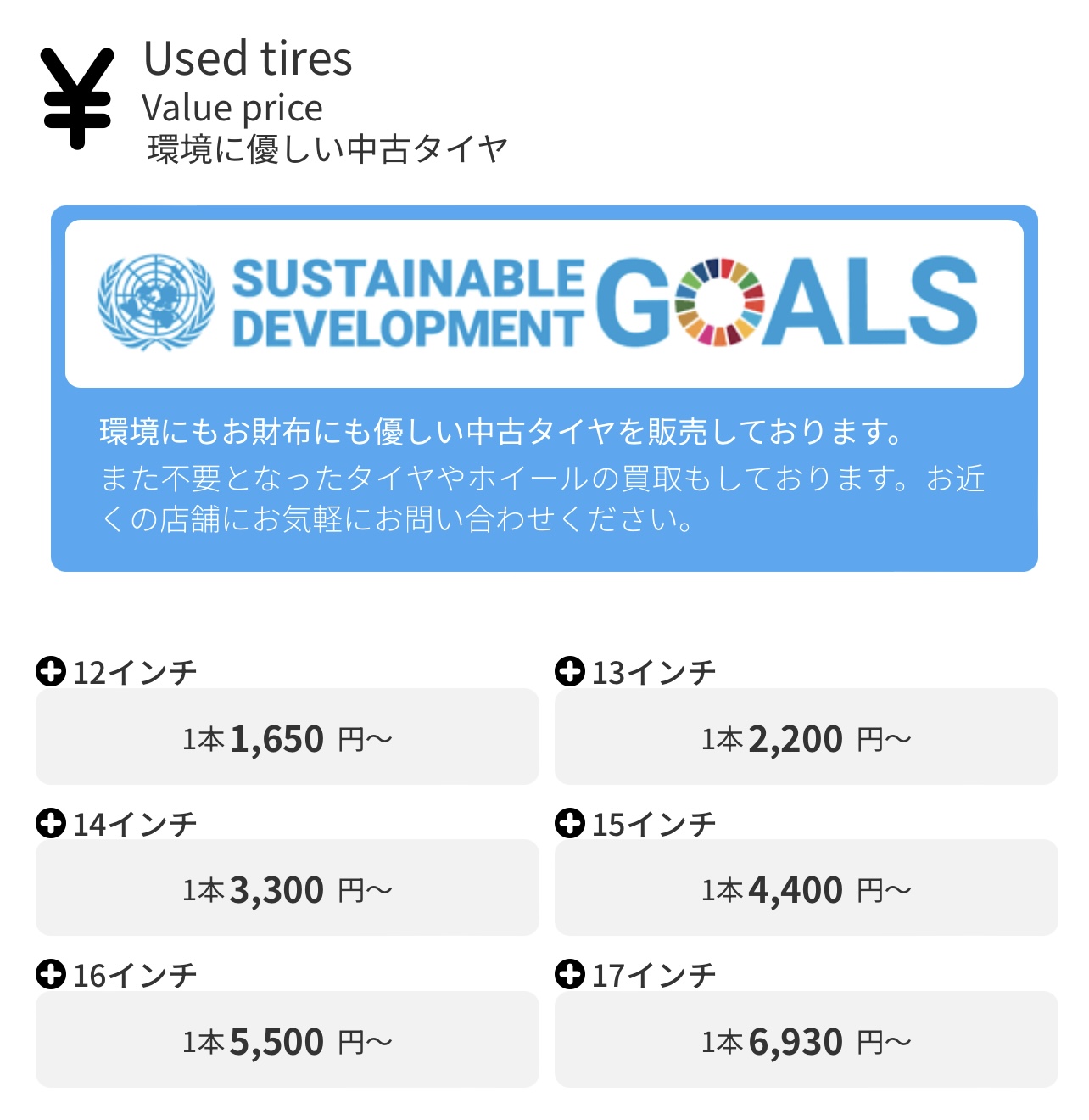Select the 1本4,400円 price box

click(x=807, y=888)
